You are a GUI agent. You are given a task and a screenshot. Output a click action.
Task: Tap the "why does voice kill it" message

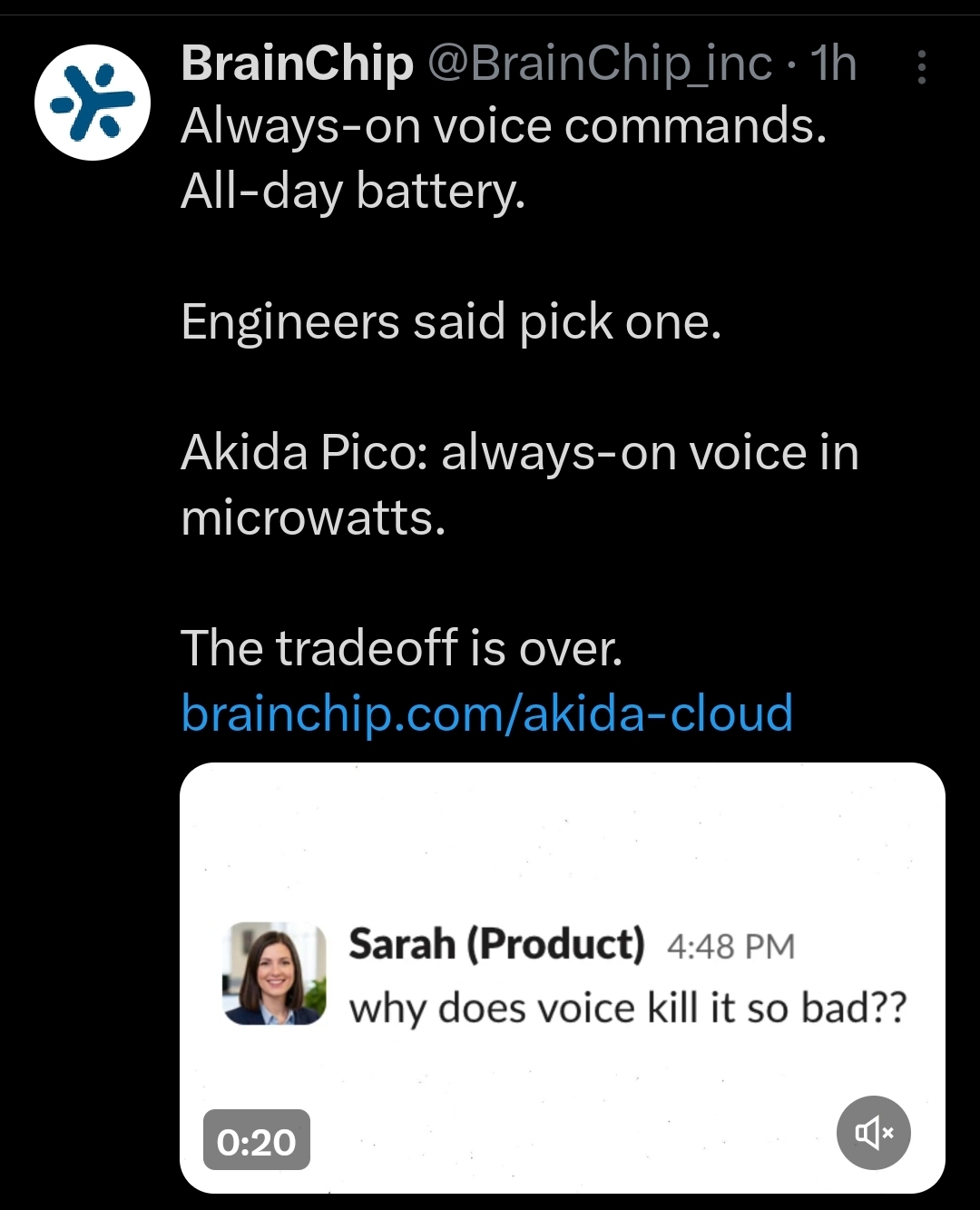click(628, 1008)
